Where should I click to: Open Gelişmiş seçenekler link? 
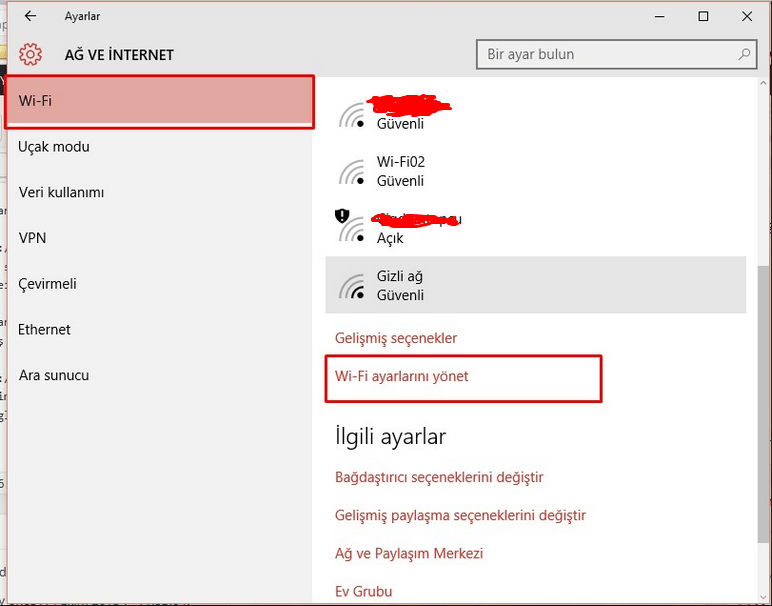396,338
